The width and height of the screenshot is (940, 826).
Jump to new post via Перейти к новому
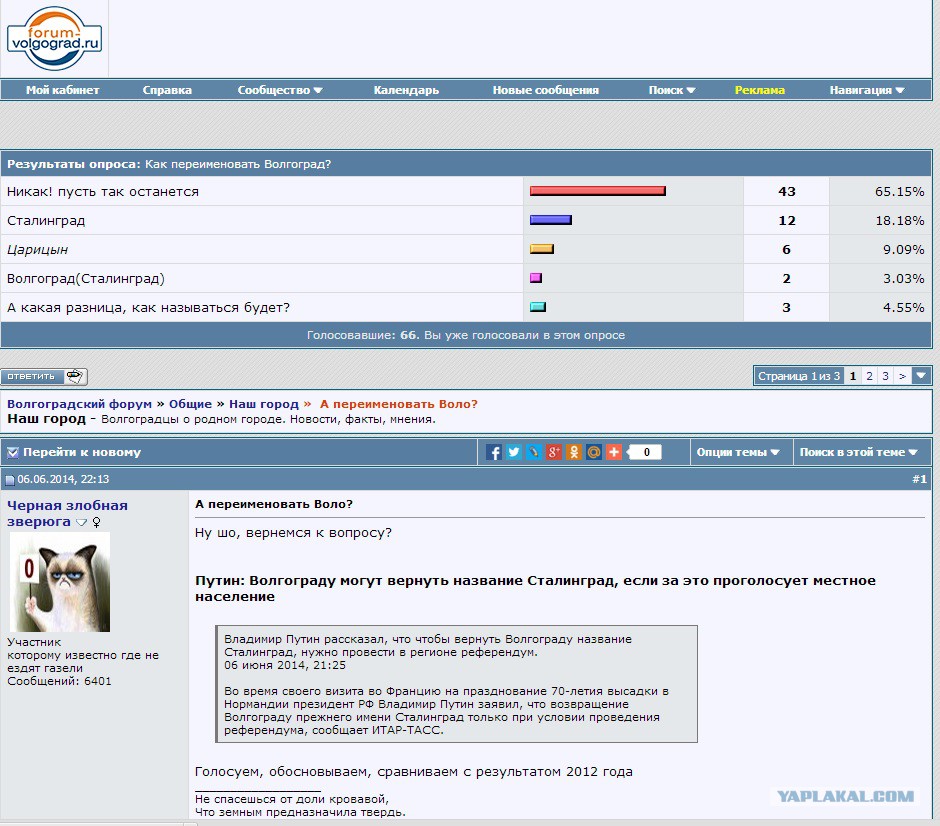(82, 453)
